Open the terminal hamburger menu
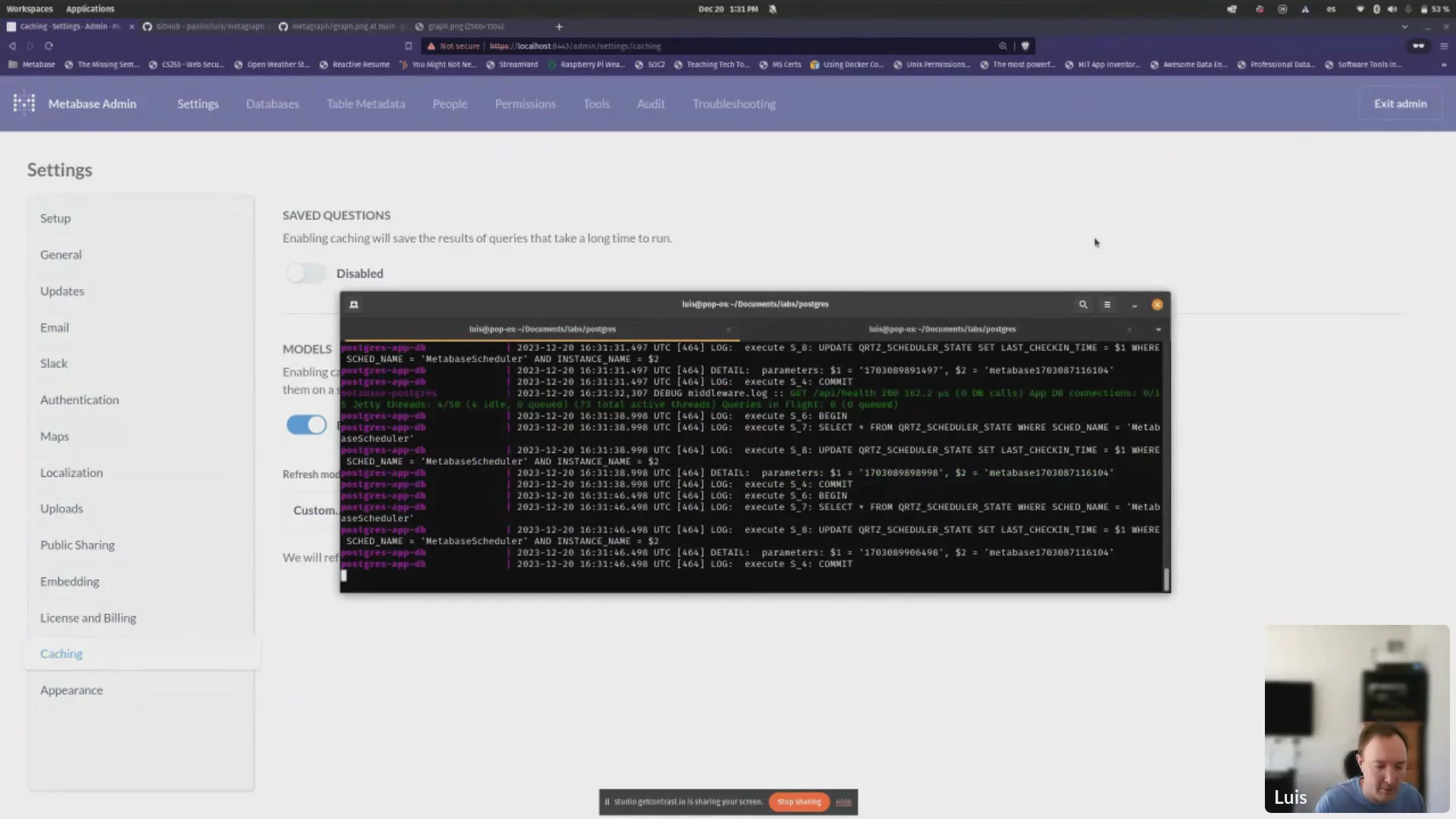This screenshot has height=819, width=1456. (x=1107, y=305)
